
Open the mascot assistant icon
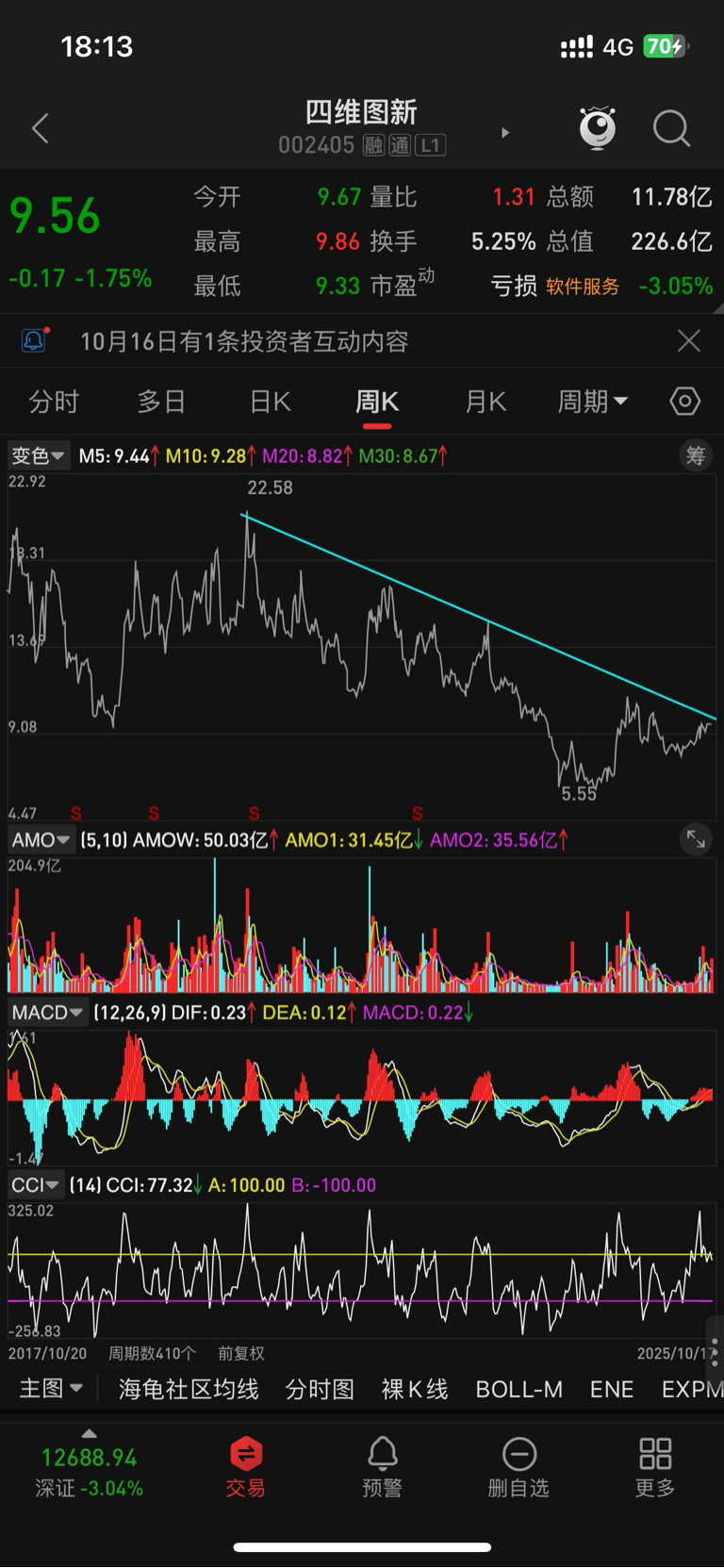[598, 128]
